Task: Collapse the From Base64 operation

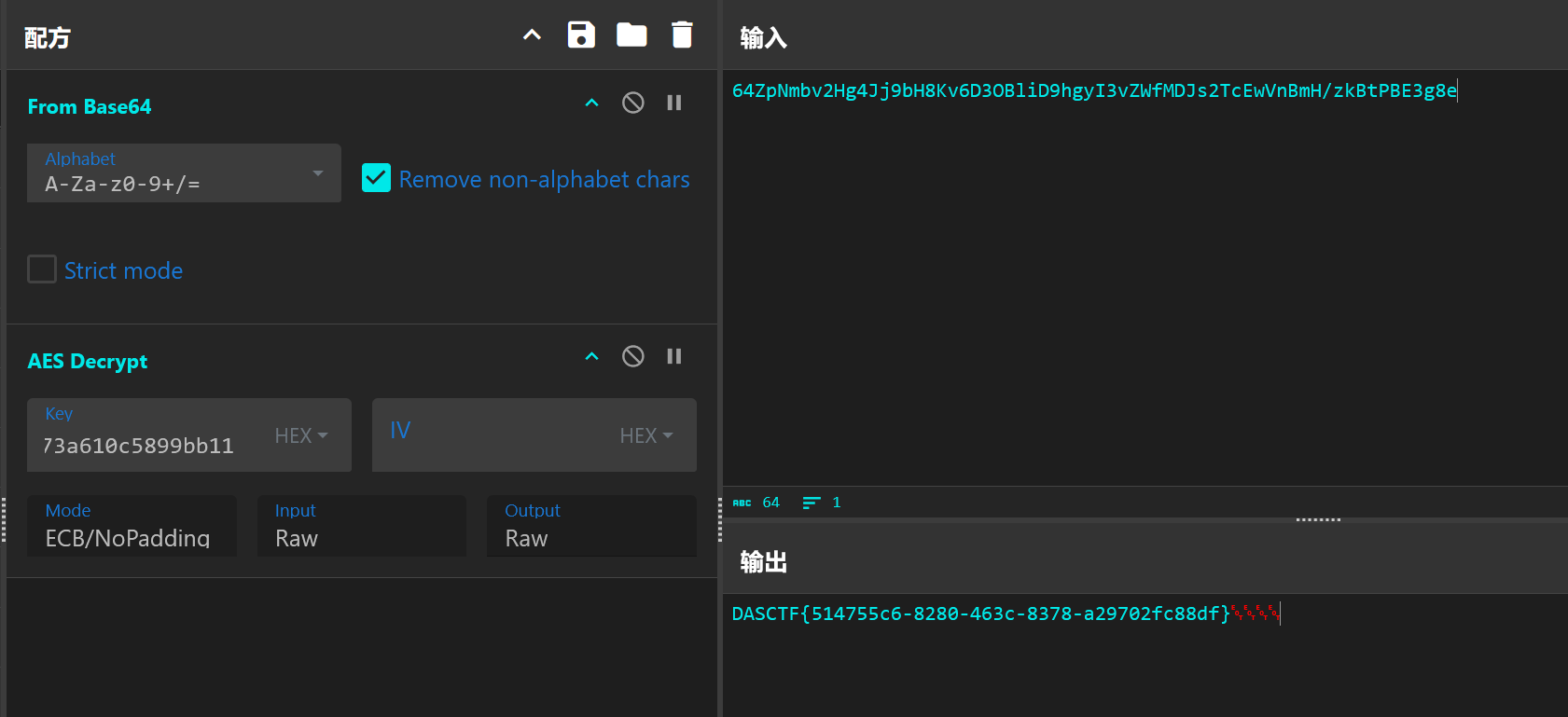Action: pyautogui.click(x=591, y=103)
